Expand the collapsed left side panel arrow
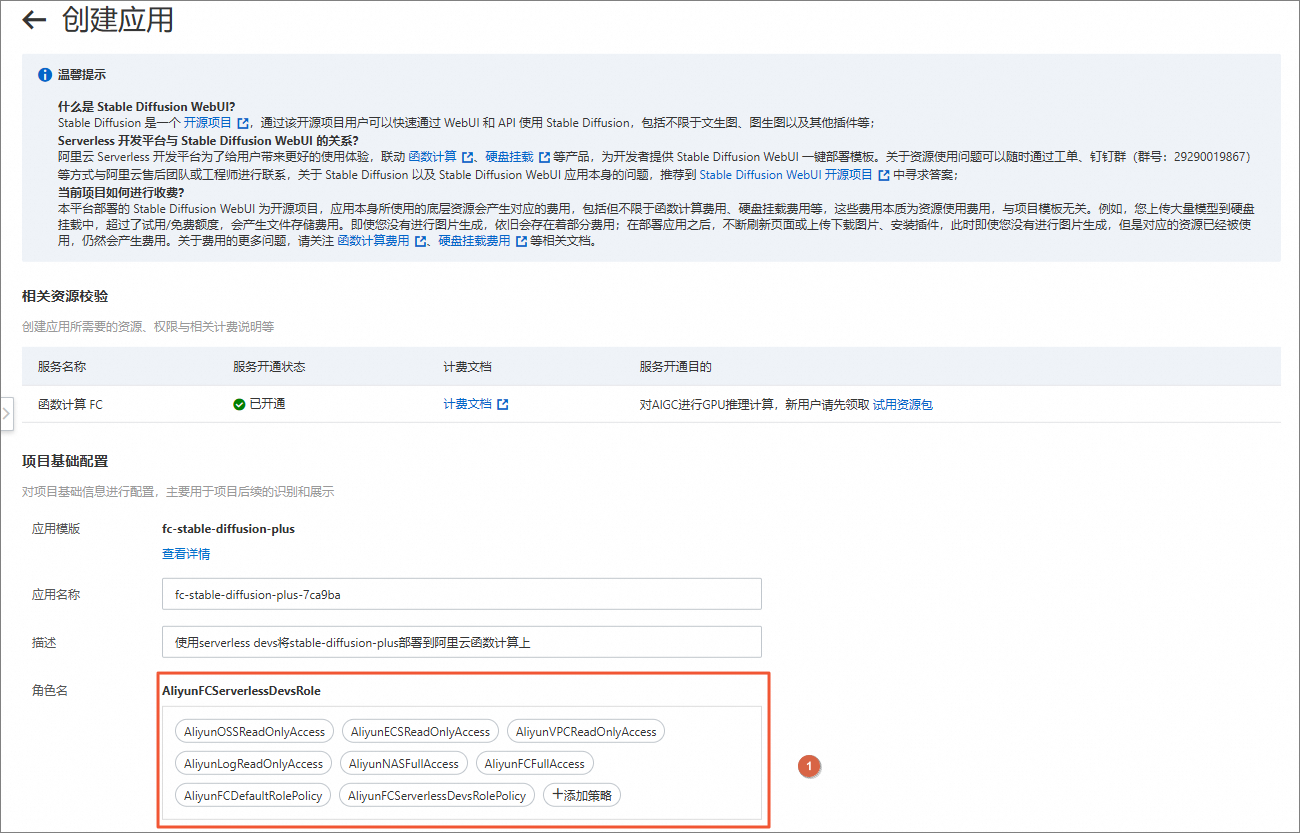The height and width of the screenshot is (833, 1300). tap(5, 413)
